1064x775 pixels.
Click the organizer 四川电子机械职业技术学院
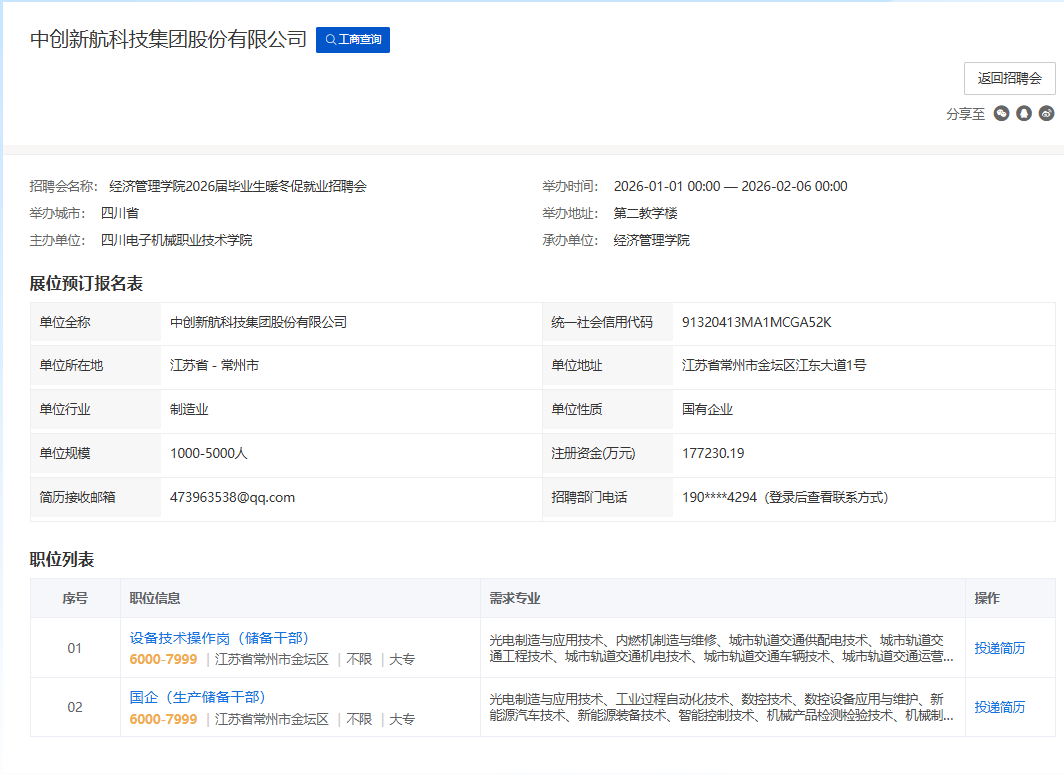pyautogui.click(x=176, y=240)
